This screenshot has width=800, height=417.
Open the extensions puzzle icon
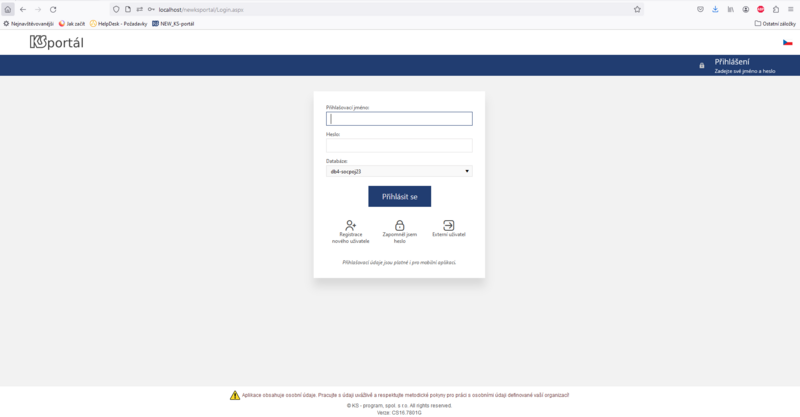point(776,9)
